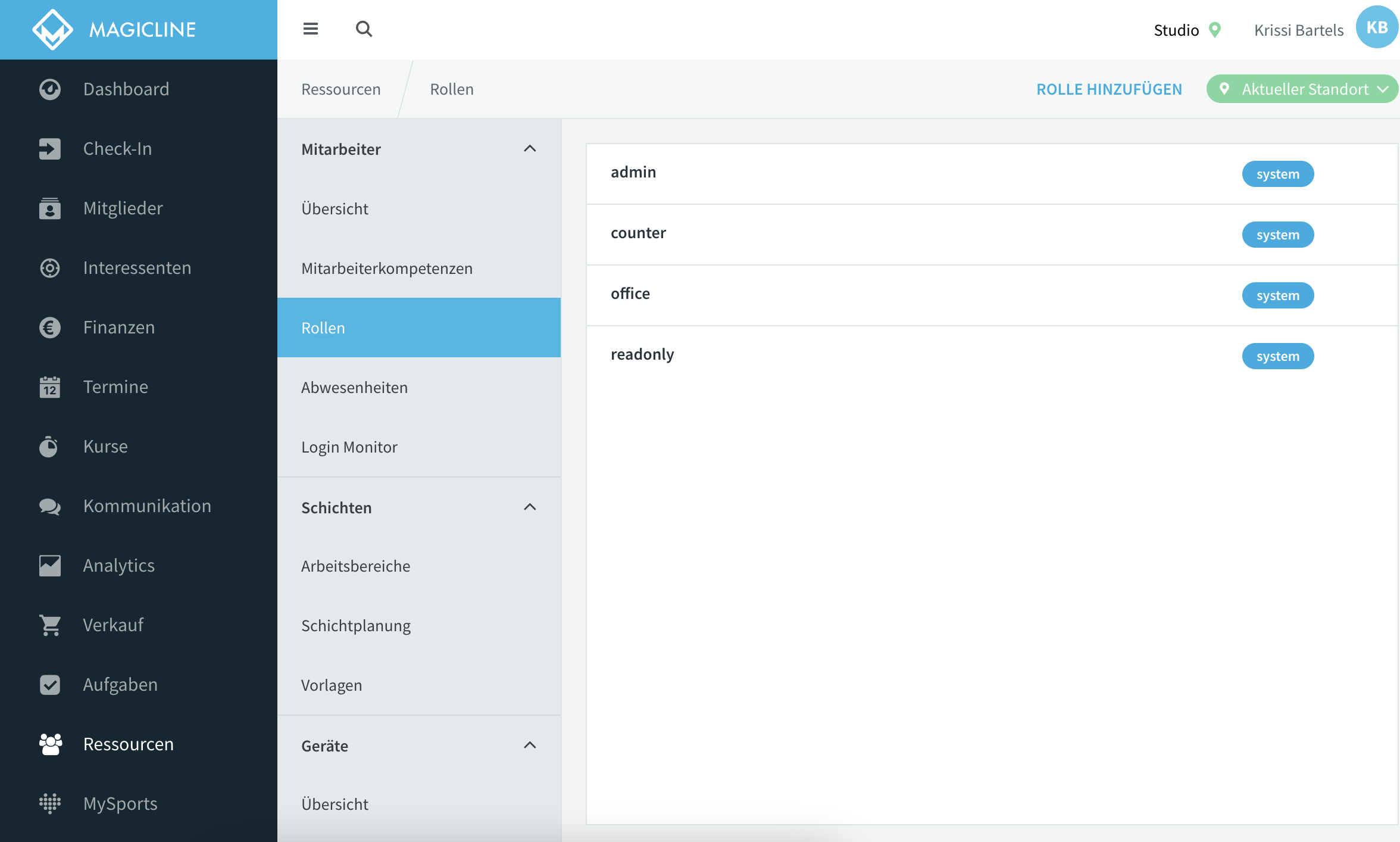Open Finanzen menu entry
1400x842 pixels.
click(x=119, y=328)
